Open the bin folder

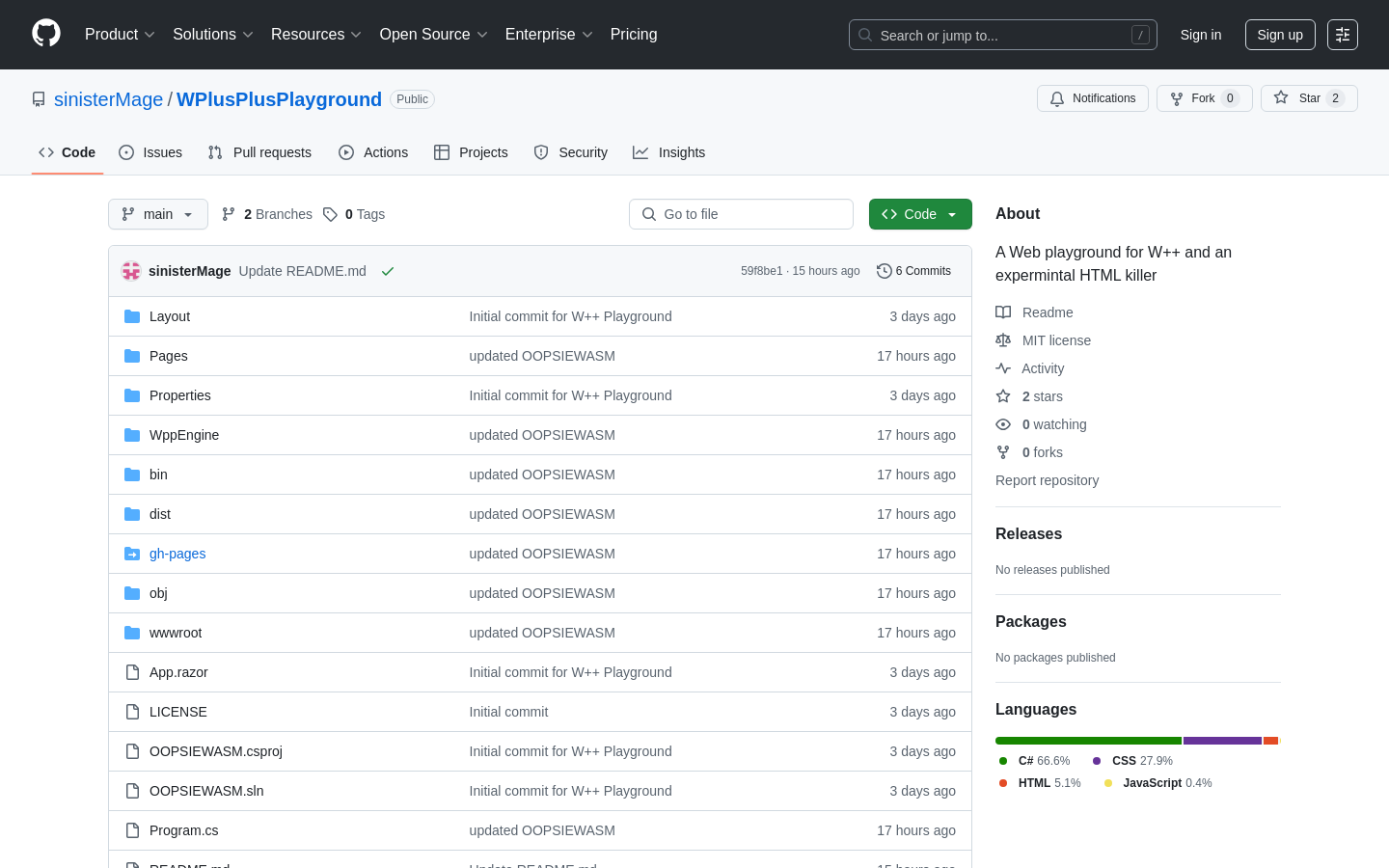point(158,475)
